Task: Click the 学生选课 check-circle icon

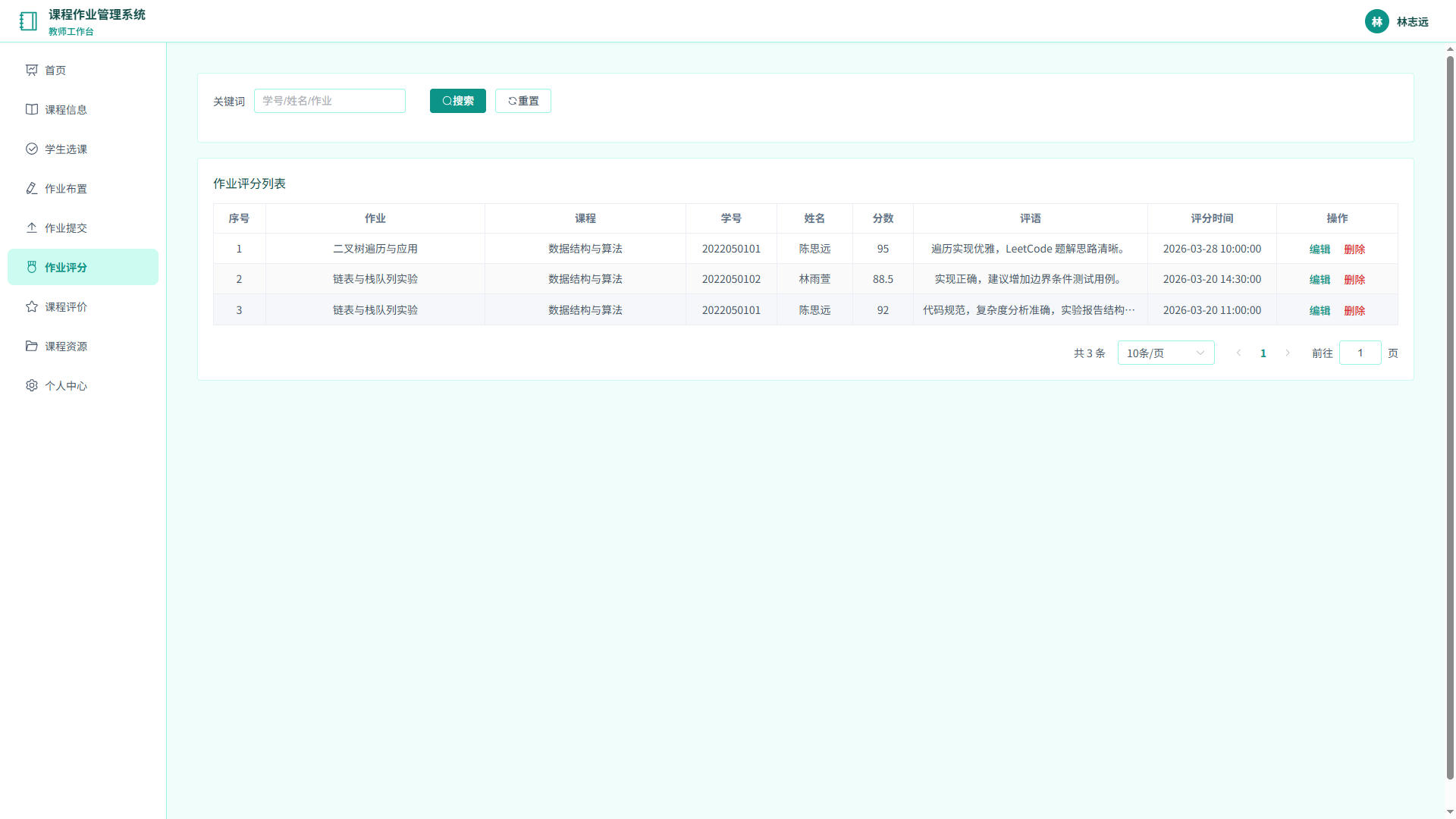Action: point(32,149)
